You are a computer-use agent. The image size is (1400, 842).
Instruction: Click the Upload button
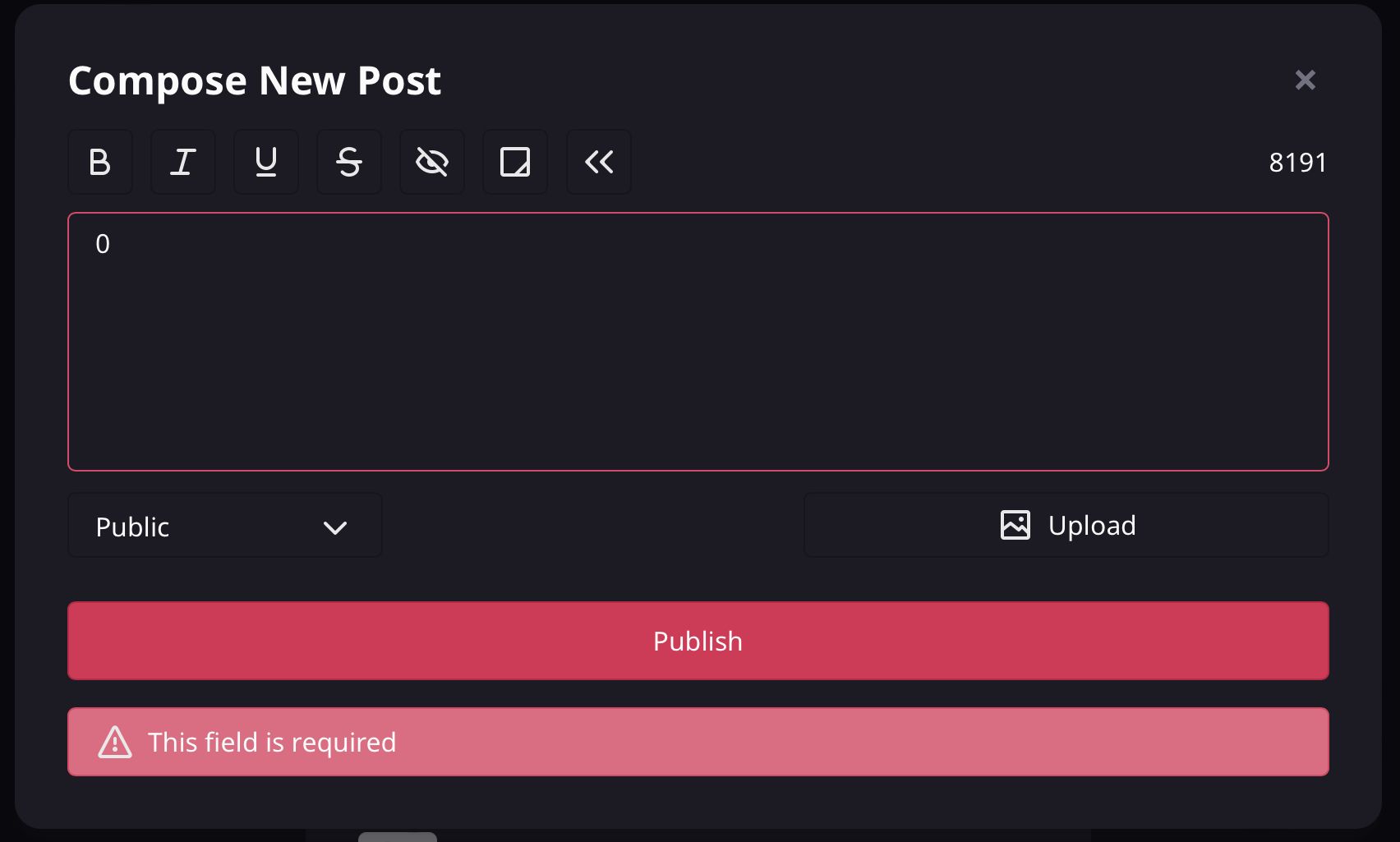(1066, 525)
